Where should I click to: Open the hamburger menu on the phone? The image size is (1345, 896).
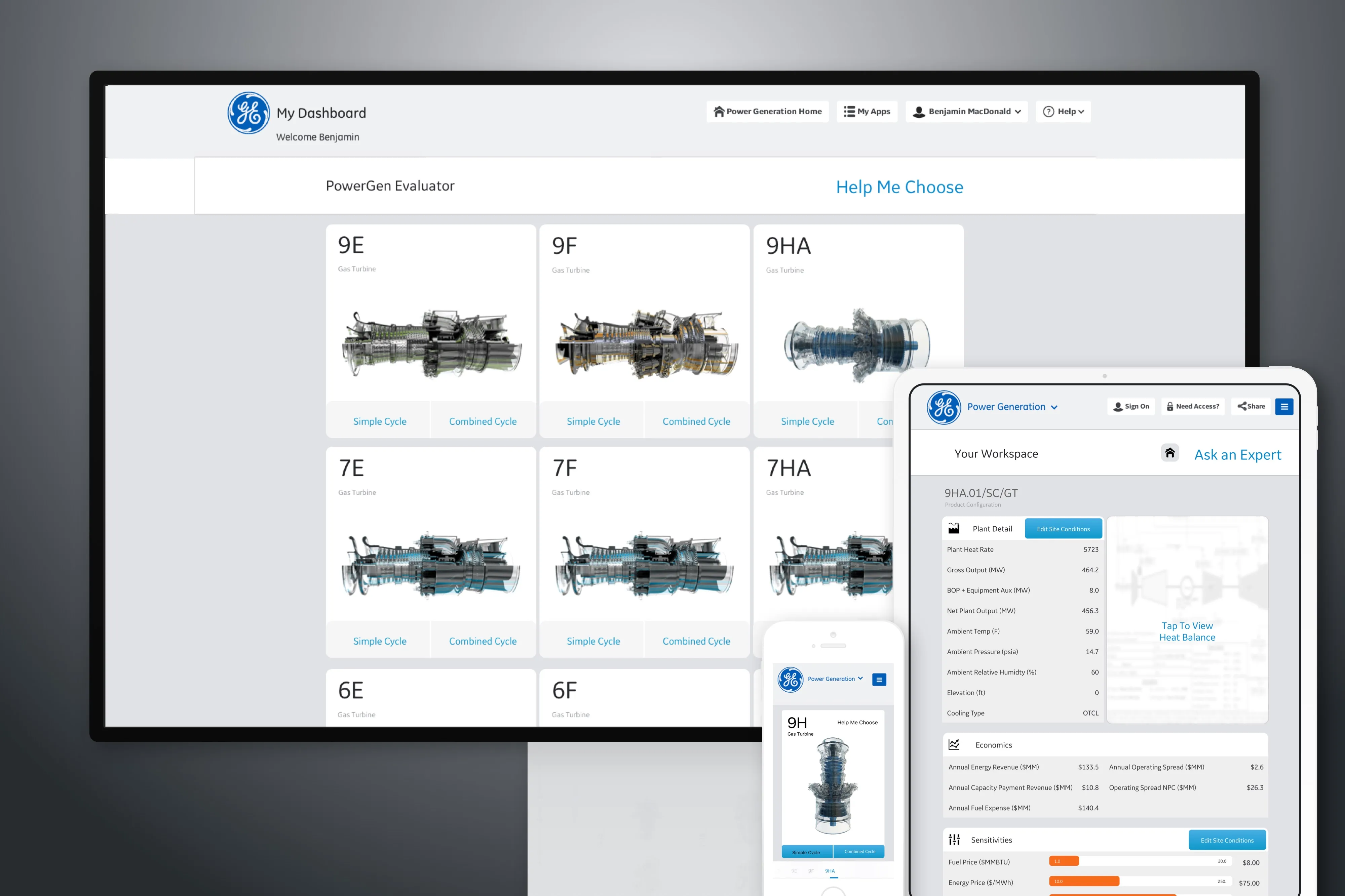[x=879, y=680]
